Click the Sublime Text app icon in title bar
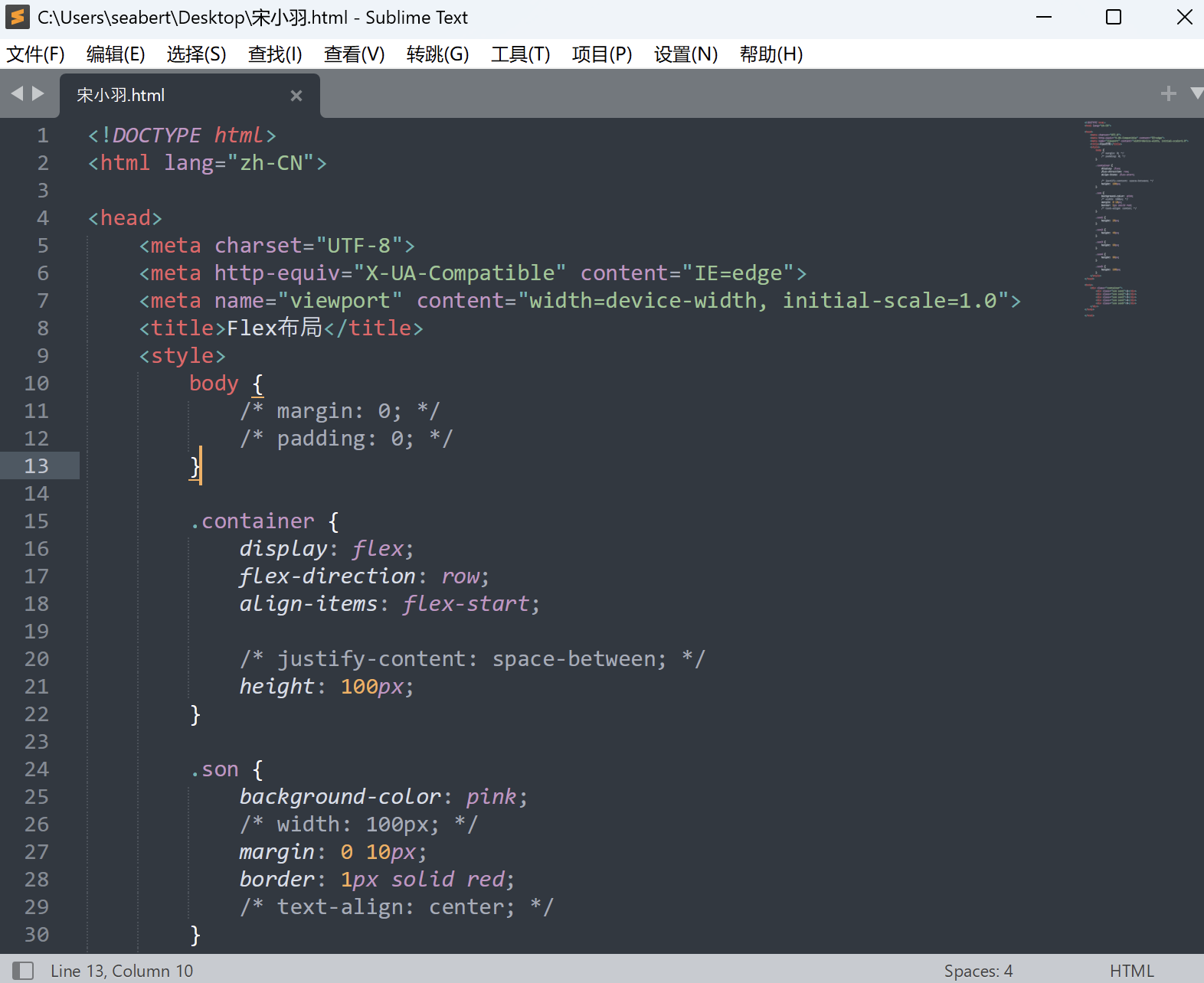 click(x=17, y=17)
